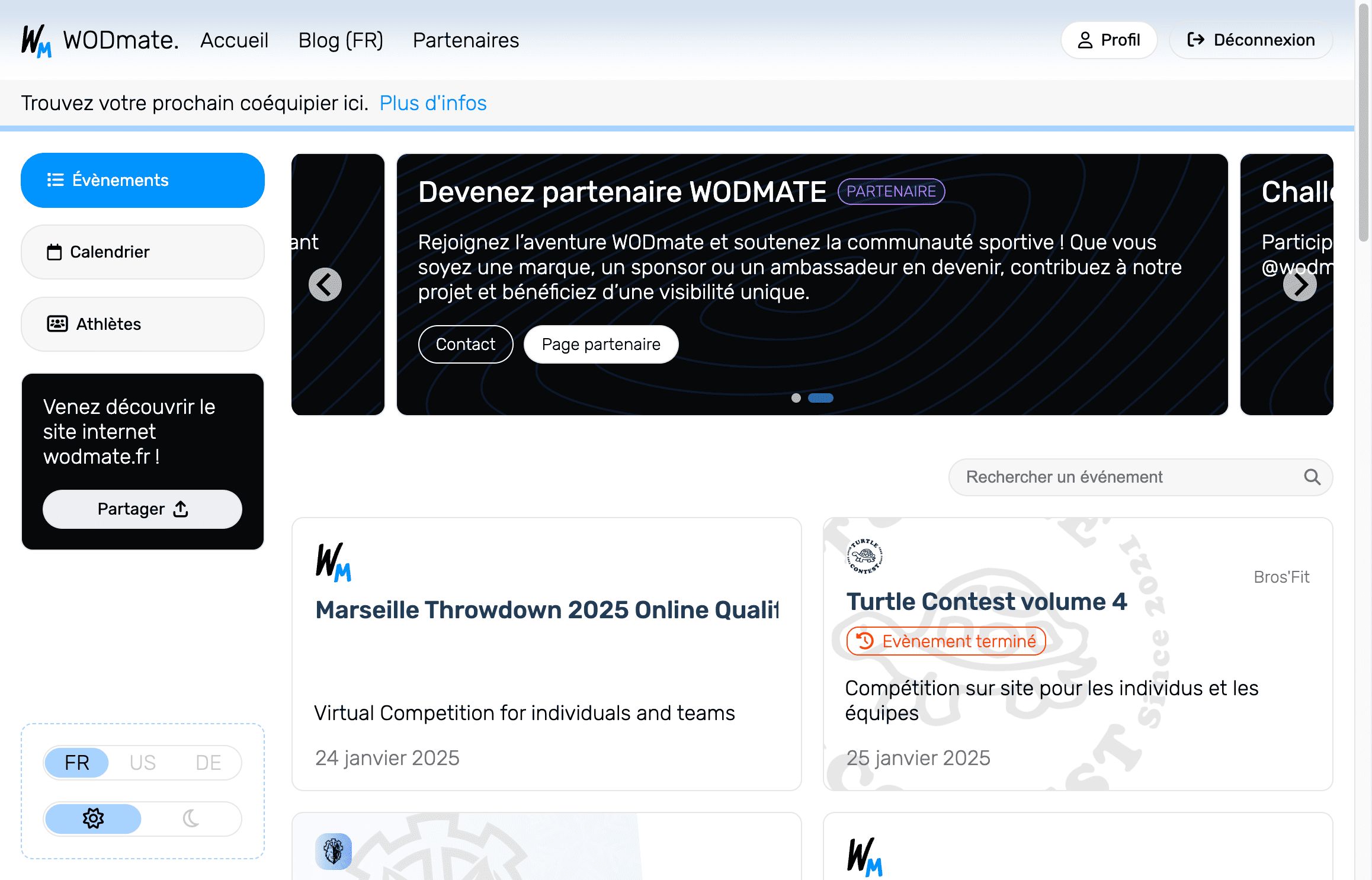The height and width of the screenshot is (880, 1372).
Task: Click the Déconnexion button
Action: [x=1251, y=40]
